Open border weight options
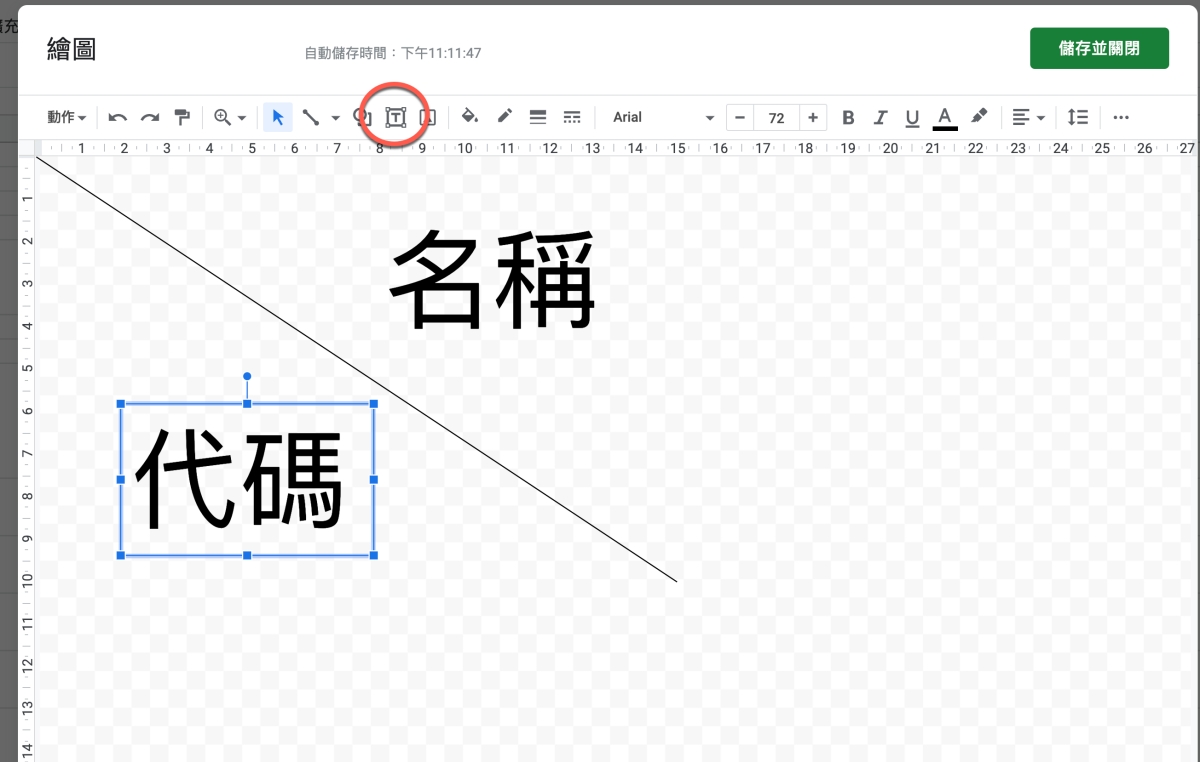 tap(538, 117)
